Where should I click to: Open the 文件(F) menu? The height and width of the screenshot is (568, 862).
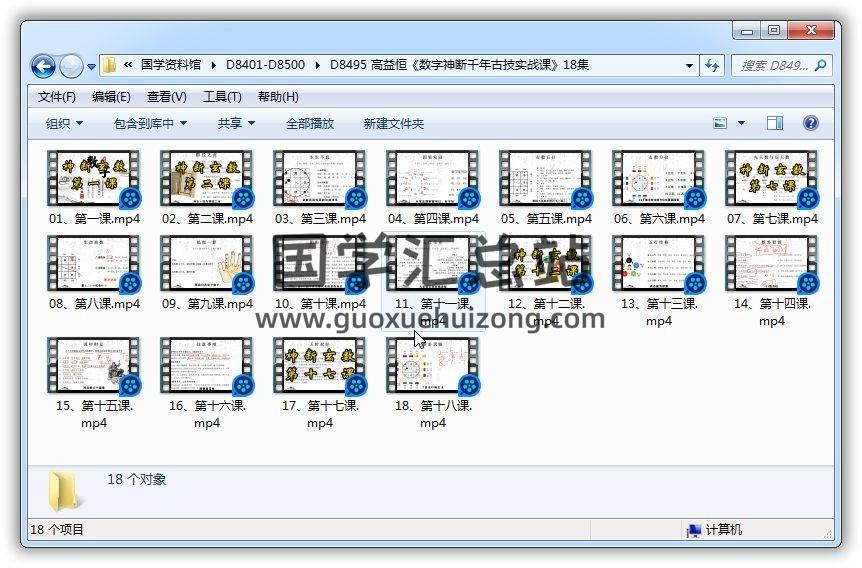click(x=57, y=97)
